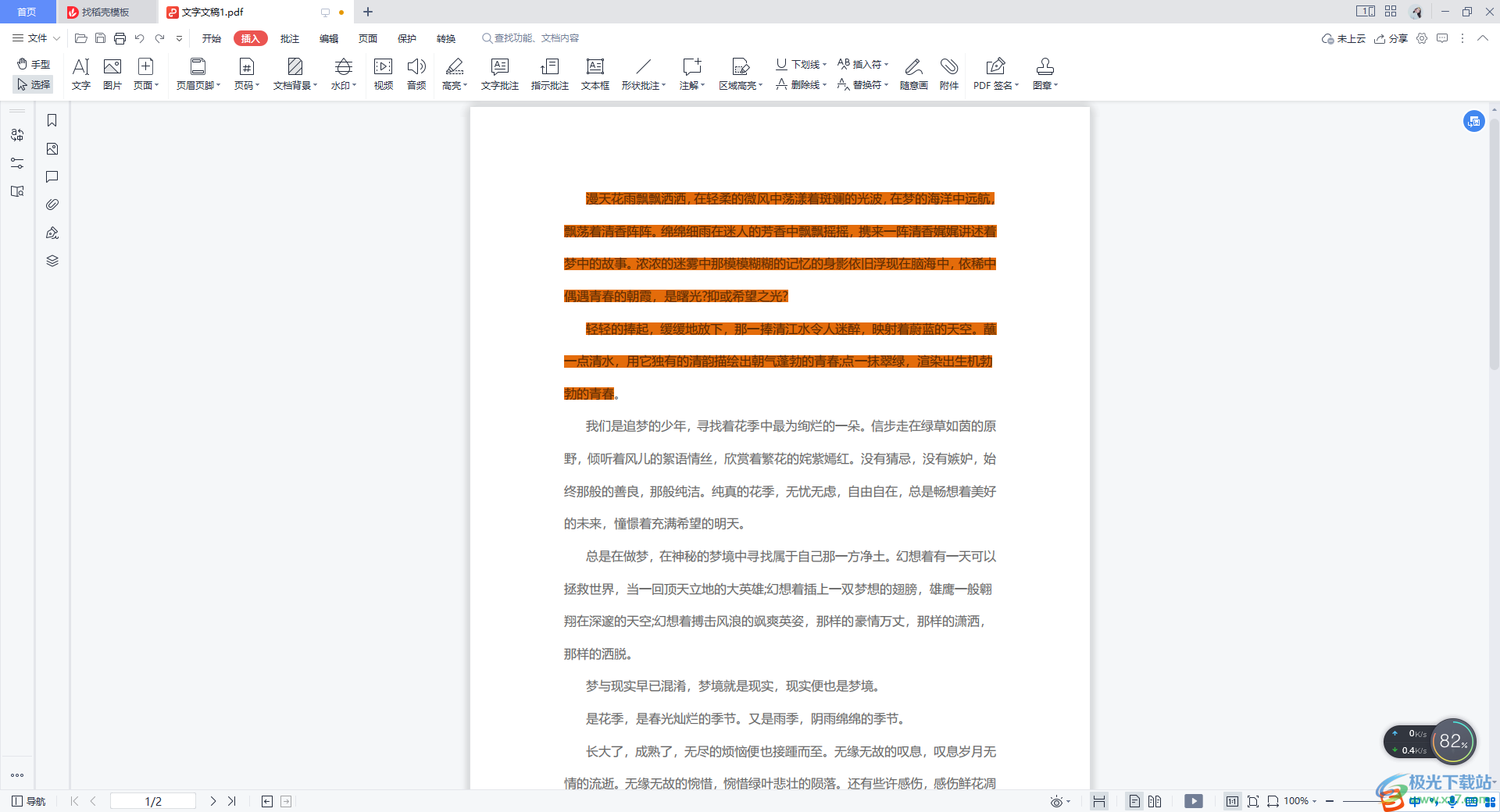Open the PDF 签名 signature button
1500x812 pixels.
click(x=996, y=74)
